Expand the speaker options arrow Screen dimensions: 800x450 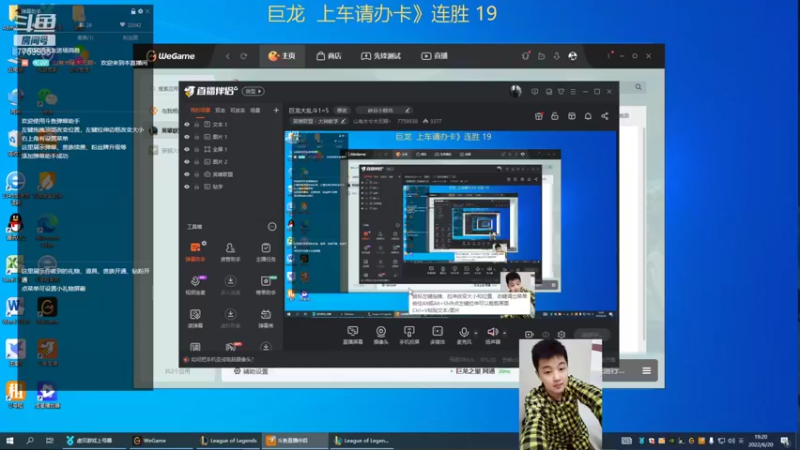[505, 333]
